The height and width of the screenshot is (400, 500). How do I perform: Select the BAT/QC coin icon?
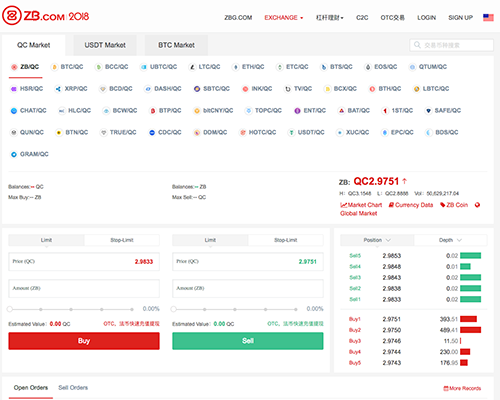tap(341, 111)
